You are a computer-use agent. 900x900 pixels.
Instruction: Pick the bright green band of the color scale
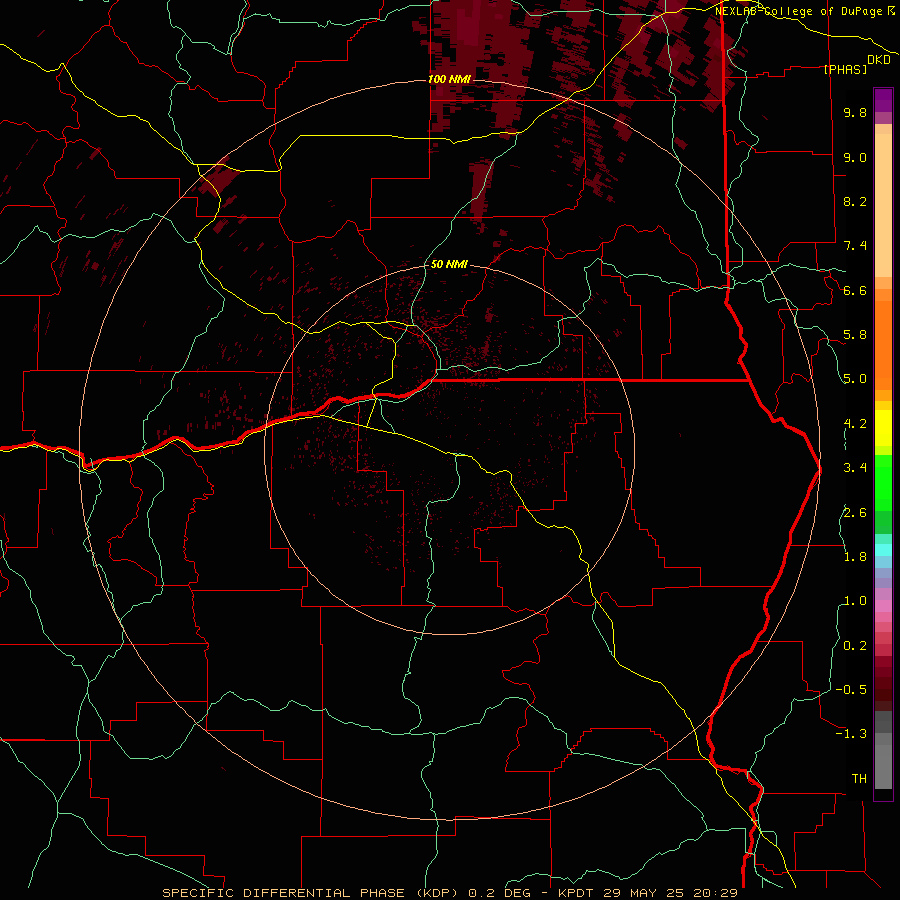[x=883, y=482]
